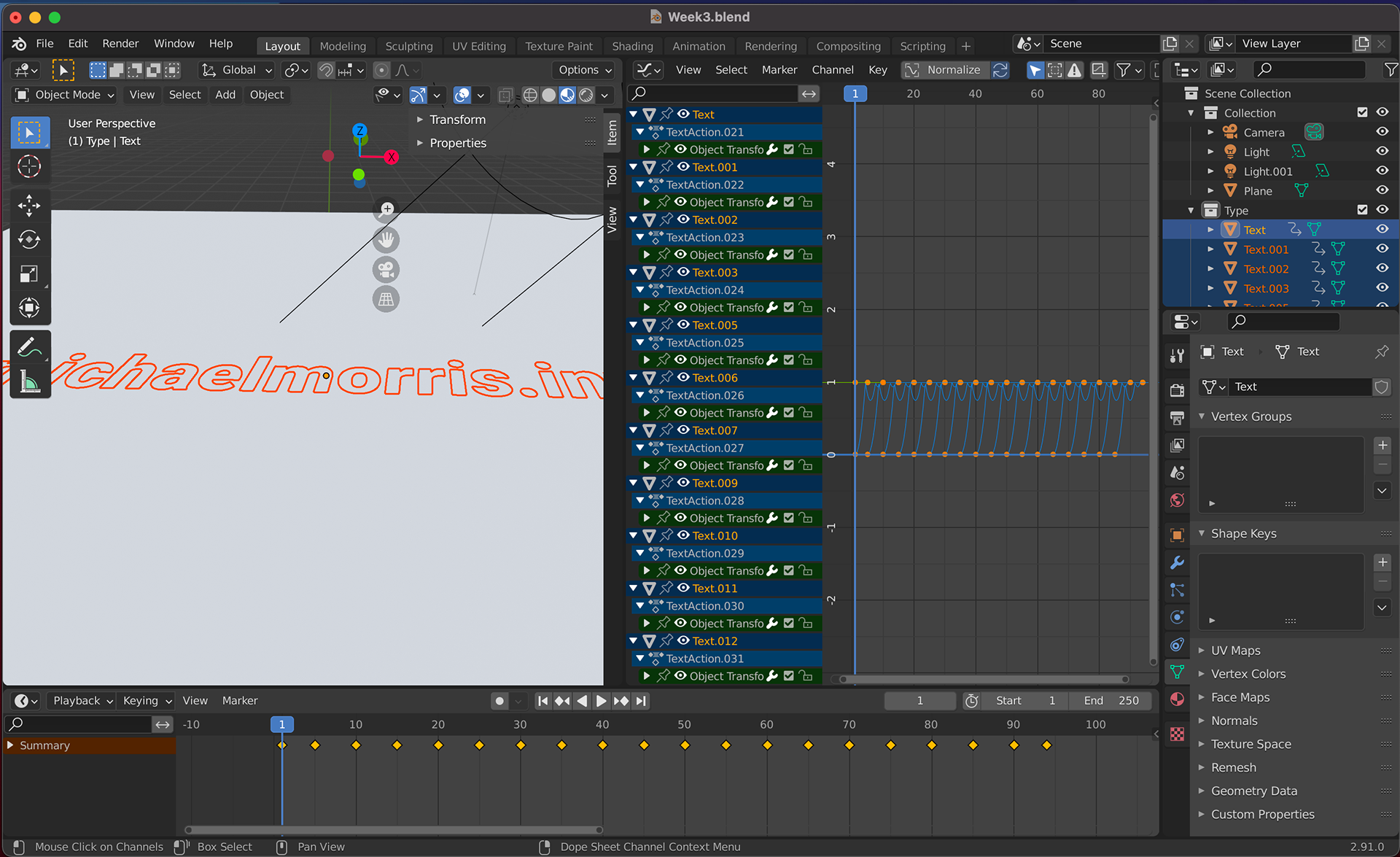Open the Options dropdown in viewport header
Viewport: 1400px width, 857px height.
coord(585,70)
